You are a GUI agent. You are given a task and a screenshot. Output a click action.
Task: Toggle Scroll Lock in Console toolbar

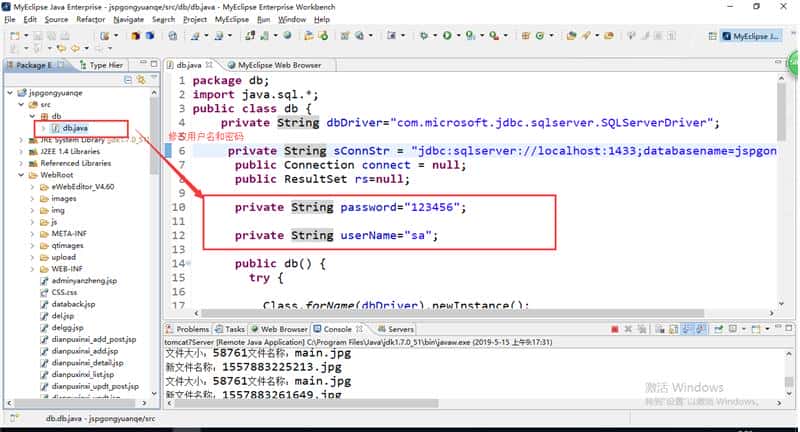click(673, 329)
